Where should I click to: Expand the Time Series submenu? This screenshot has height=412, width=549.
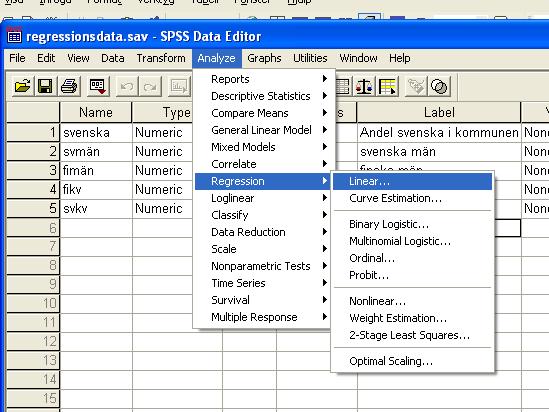point(262,283)
